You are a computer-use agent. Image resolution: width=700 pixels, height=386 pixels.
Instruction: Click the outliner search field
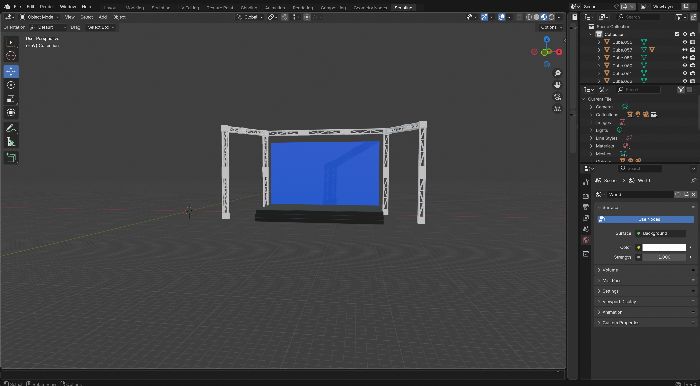click(x=638, y=17)
